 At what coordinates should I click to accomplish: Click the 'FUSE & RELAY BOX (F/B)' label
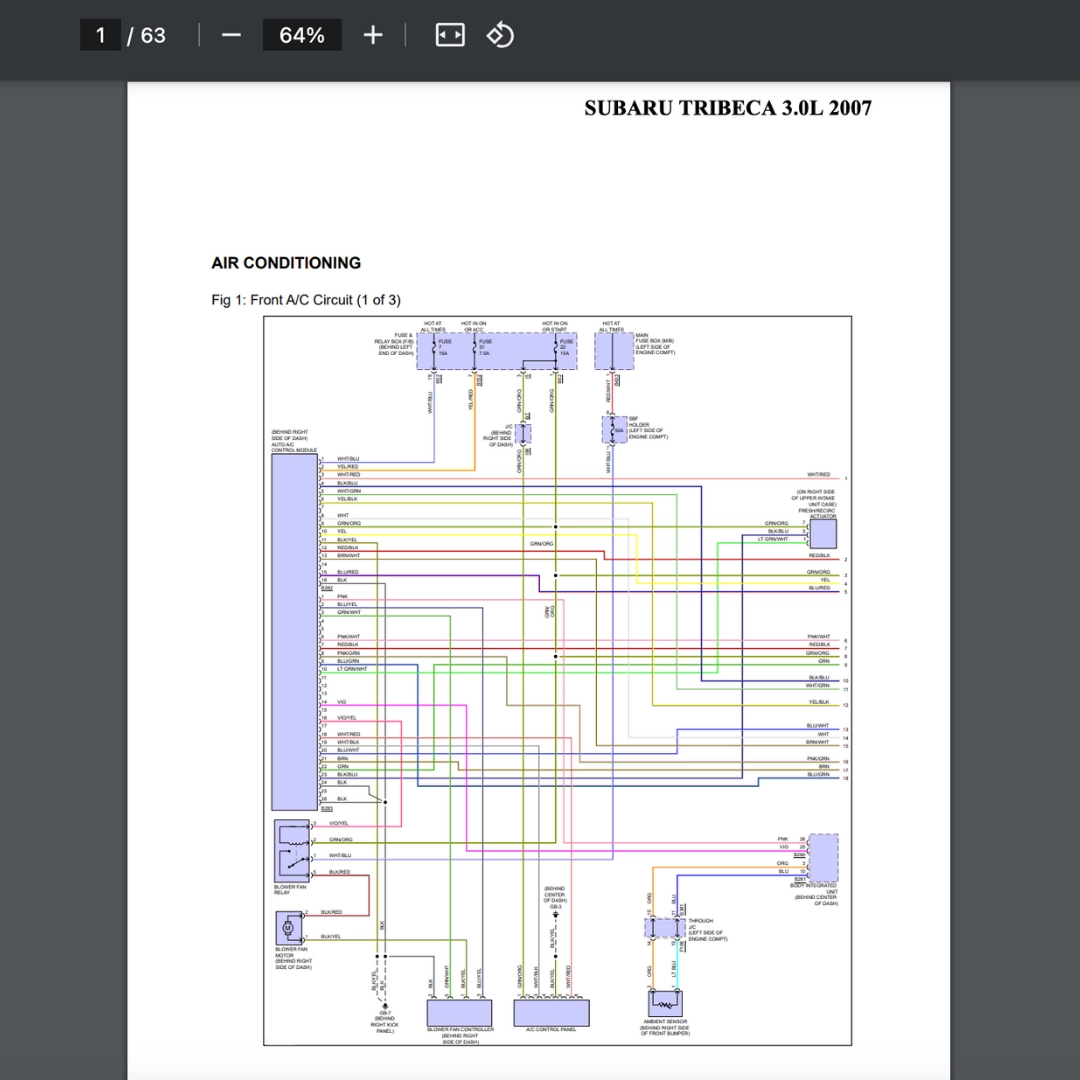click(x=394, y=338)
